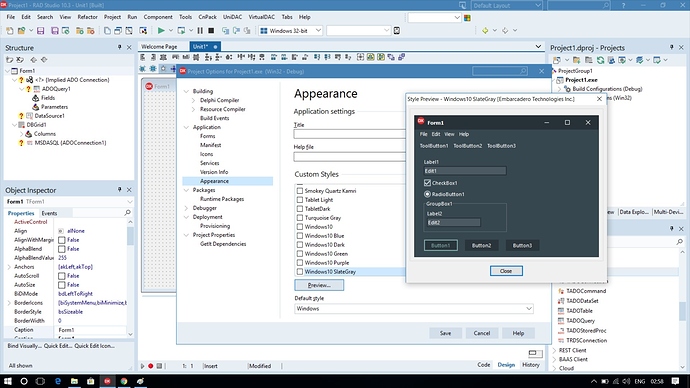Screen dimensions: 690x388
Task: Tick the Windows10 SlateGray checkbox
Action: coord(300,271)
